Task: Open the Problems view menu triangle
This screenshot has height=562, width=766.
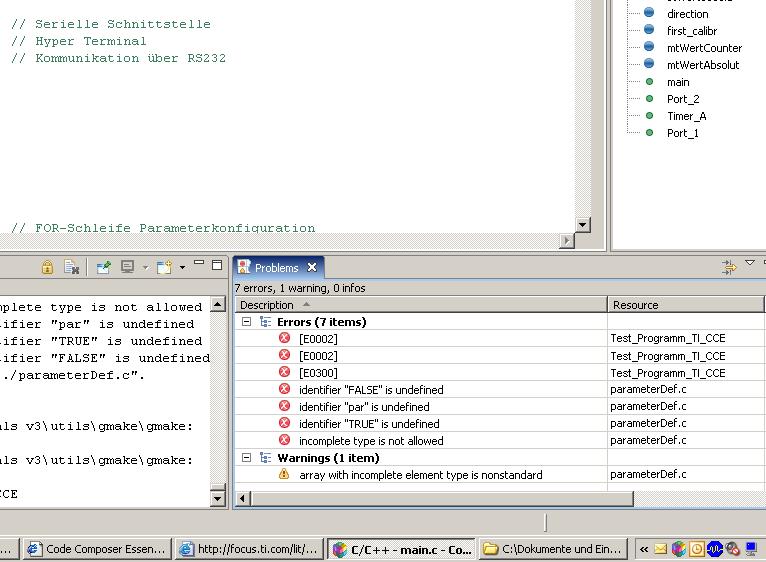Action: (x=750, y=263)
